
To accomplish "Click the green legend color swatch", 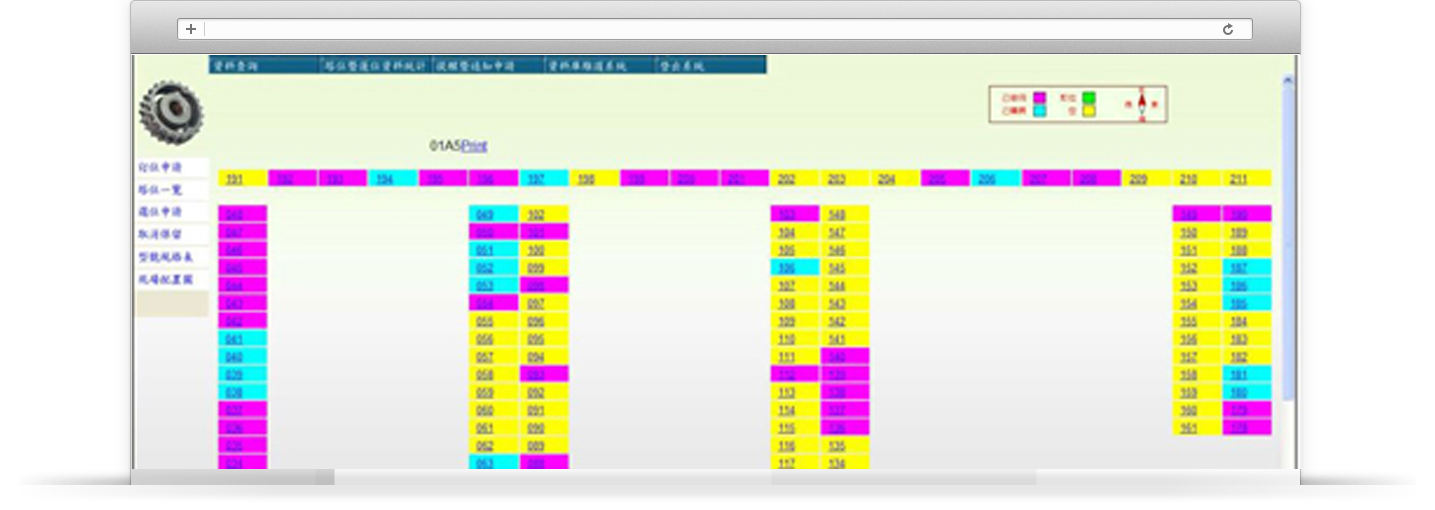I will pos(1088,97).
